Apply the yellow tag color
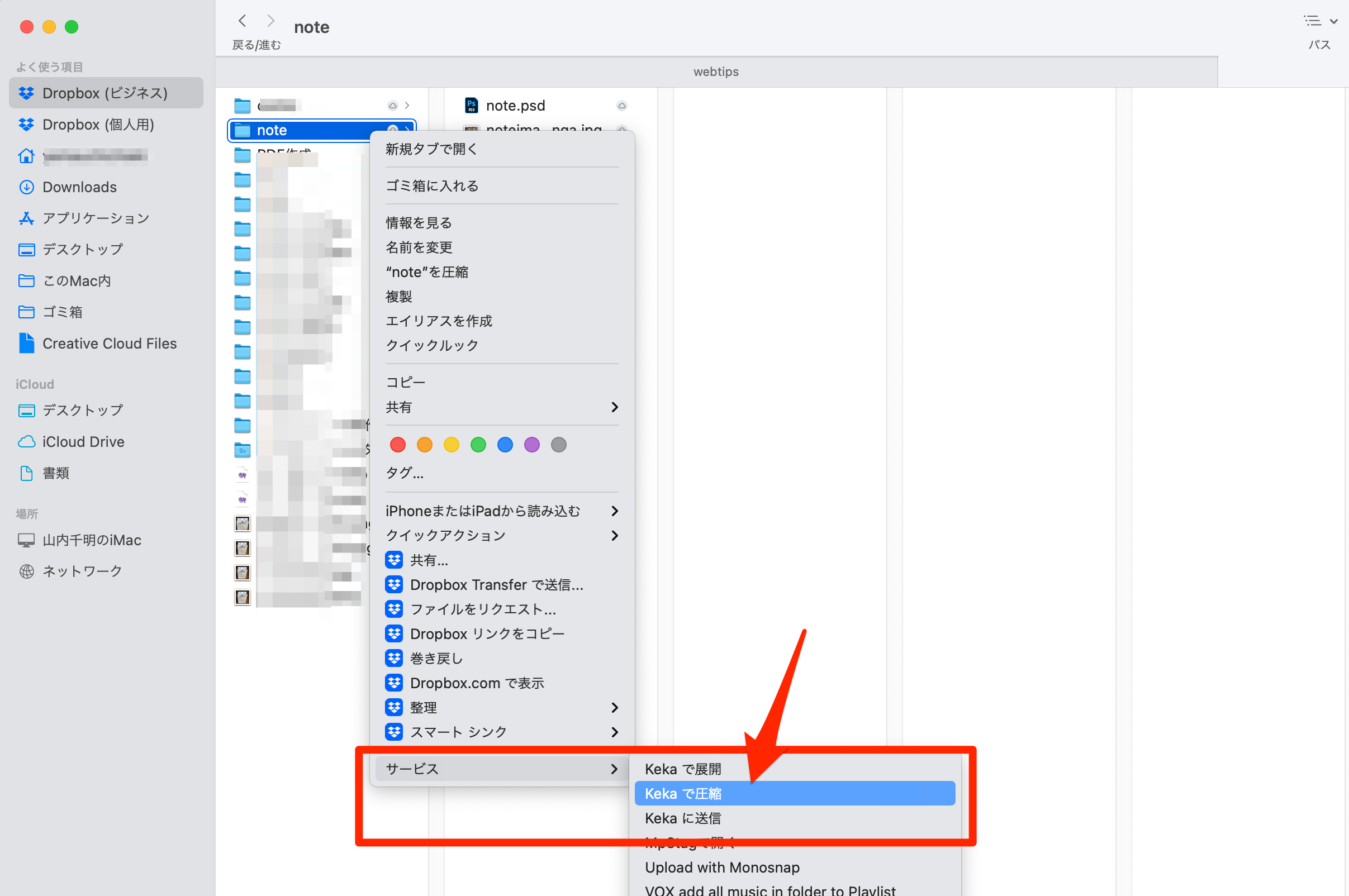 click(452, 445)
